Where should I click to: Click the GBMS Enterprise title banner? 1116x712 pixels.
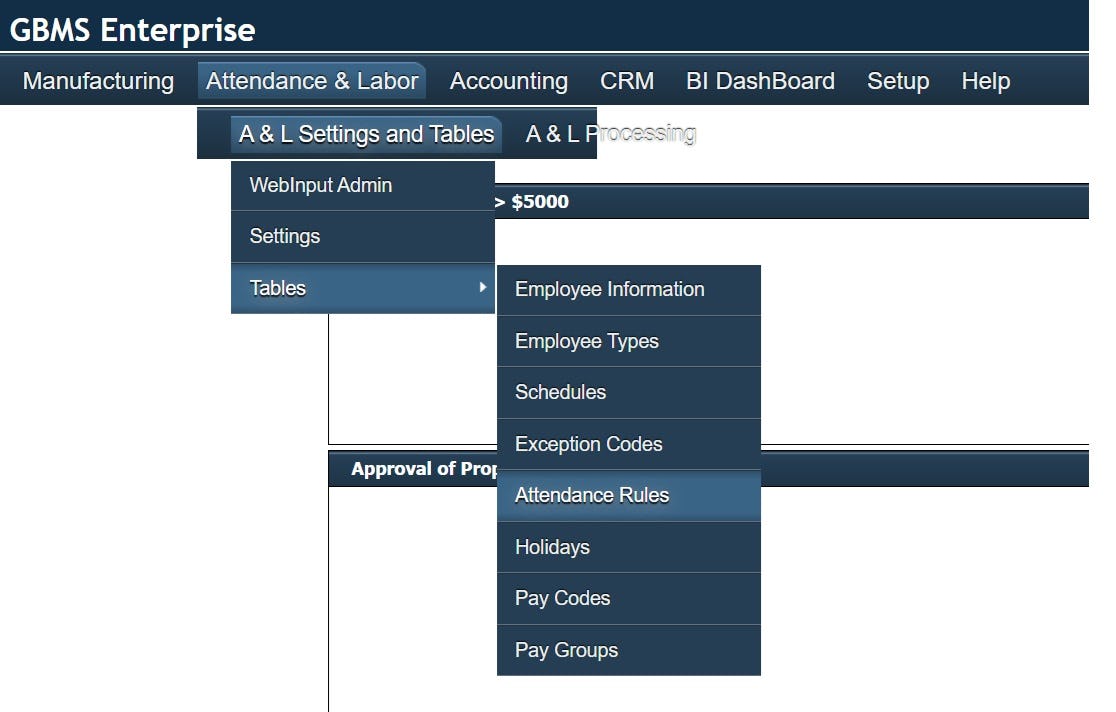[134, 29]
